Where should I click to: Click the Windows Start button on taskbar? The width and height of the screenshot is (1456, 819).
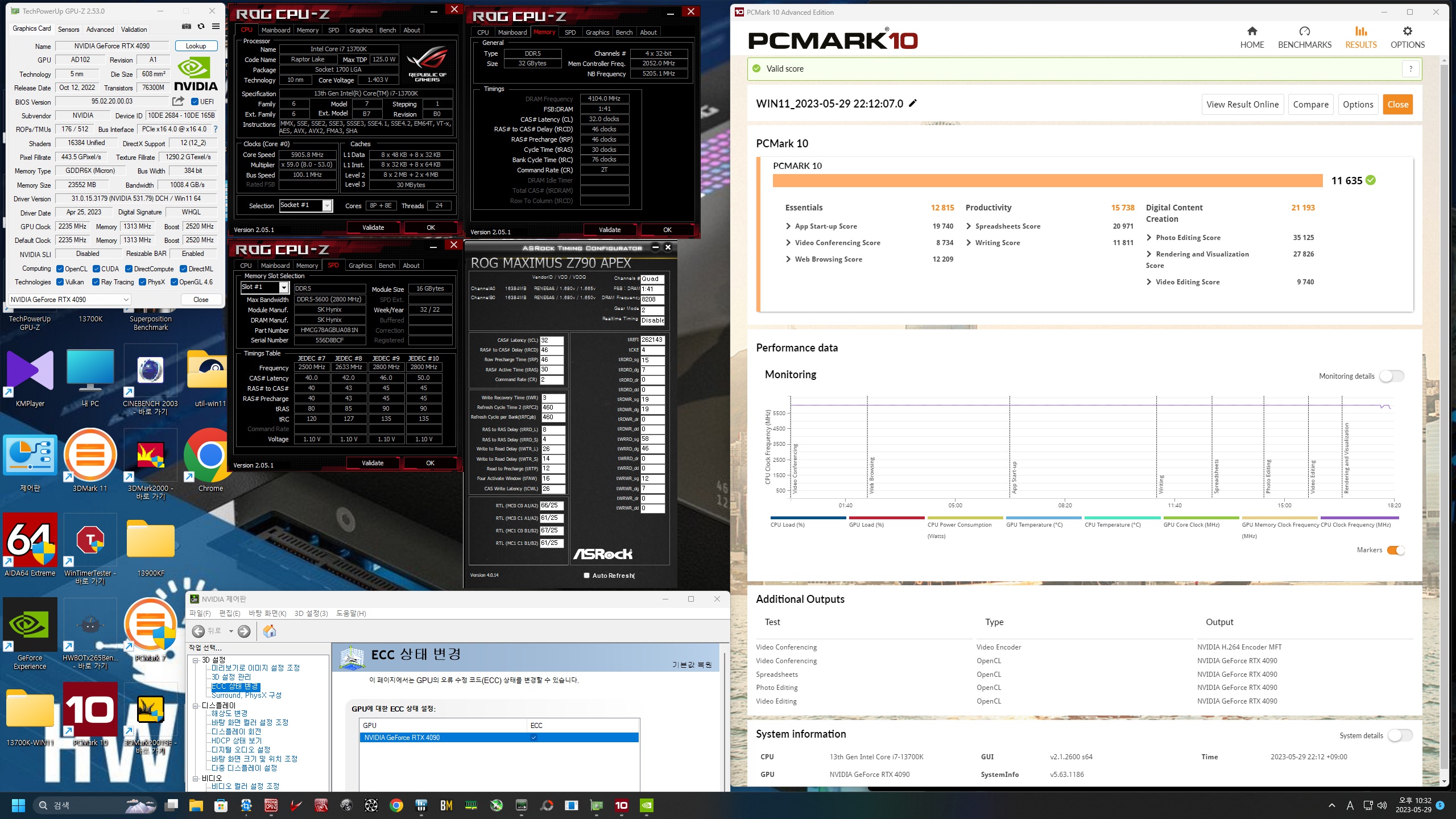pyautogui.click(x=18, y=805)
